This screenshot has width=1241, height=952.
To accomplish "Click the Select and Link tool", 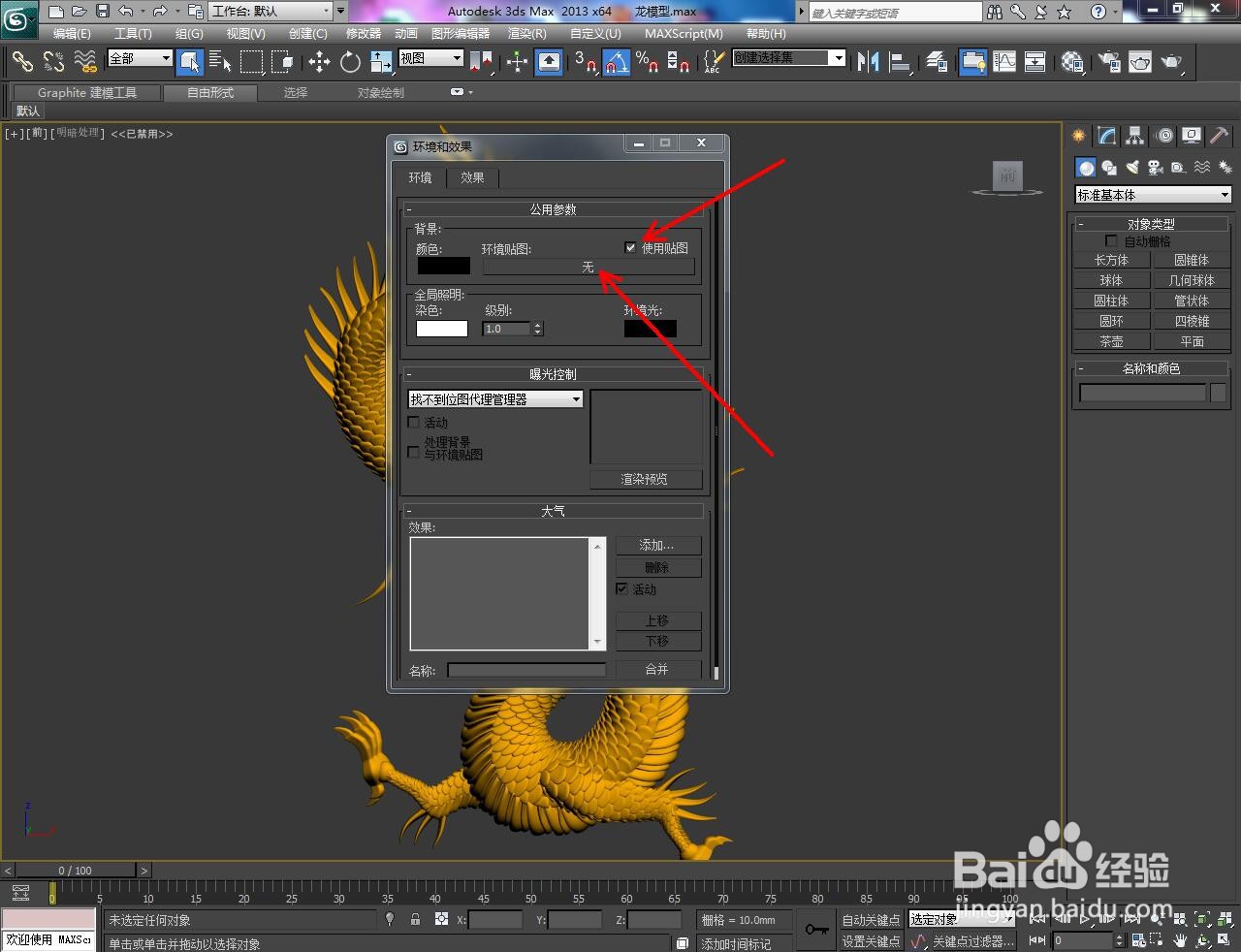I will (22, 62).
